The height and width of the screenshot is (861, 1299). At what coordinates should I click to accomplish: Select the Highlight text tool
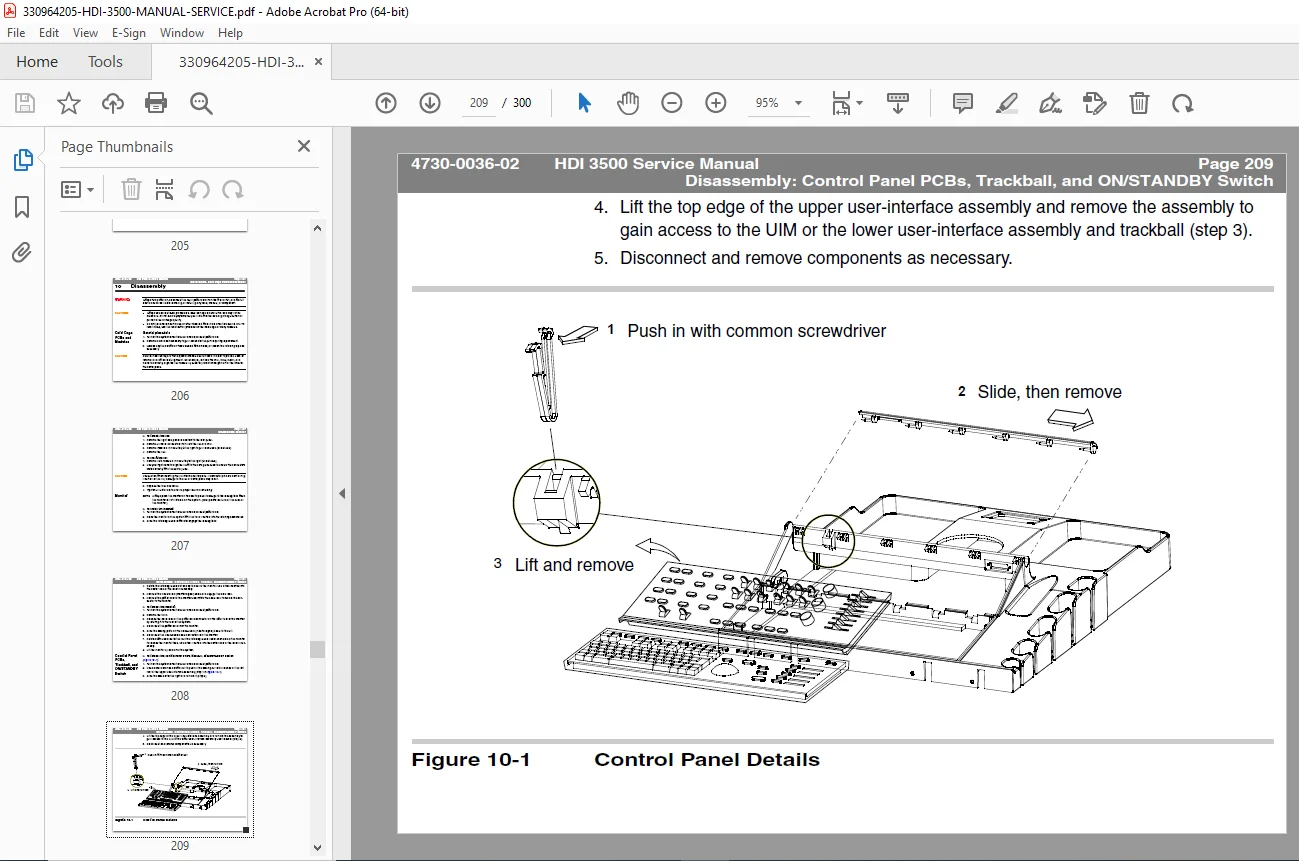click(x=1007, y=103)
